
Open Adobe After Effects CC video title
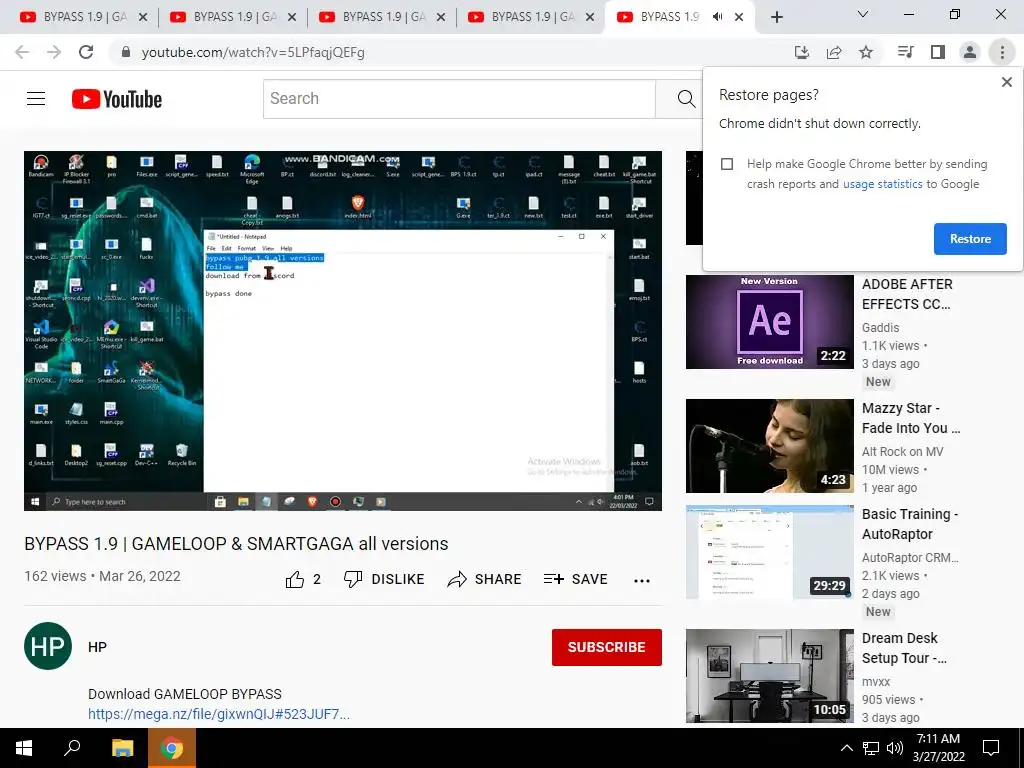point(907,294)
